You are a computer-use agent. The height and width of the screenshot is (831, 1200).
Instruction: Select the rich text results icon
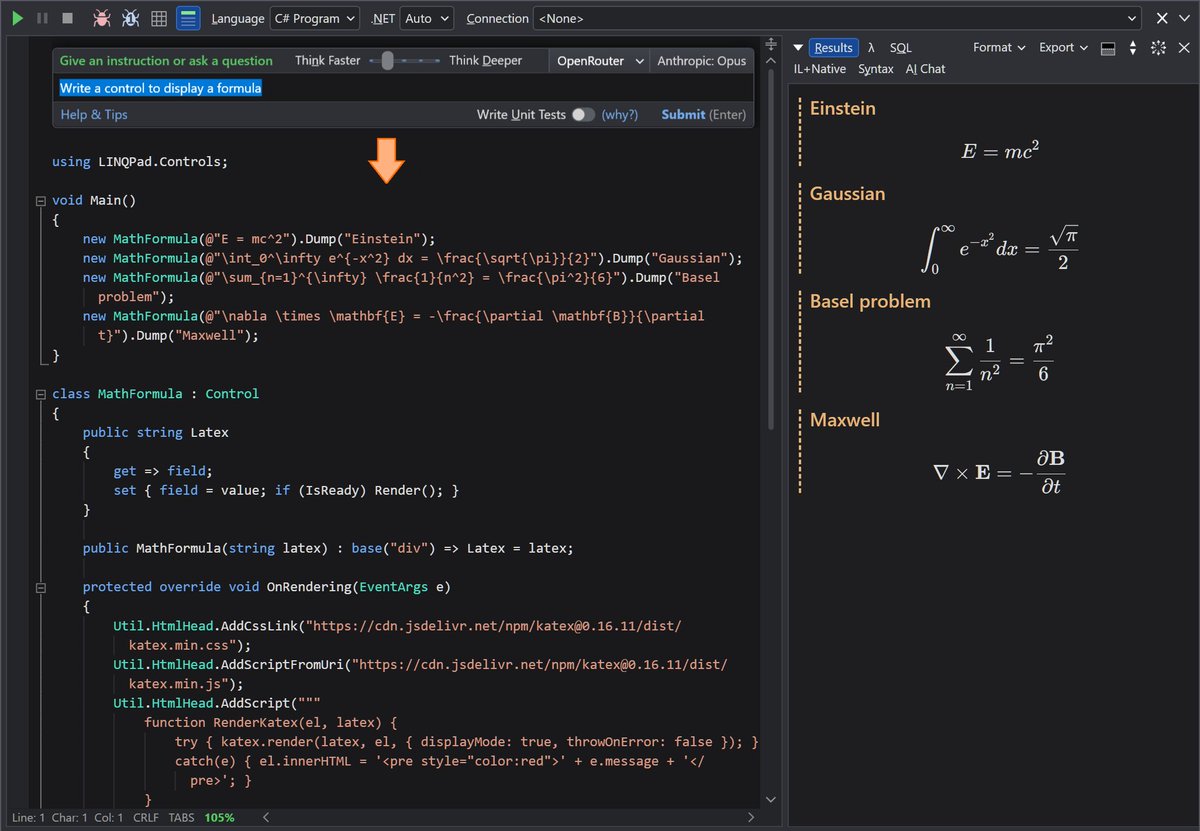point(187,18)
